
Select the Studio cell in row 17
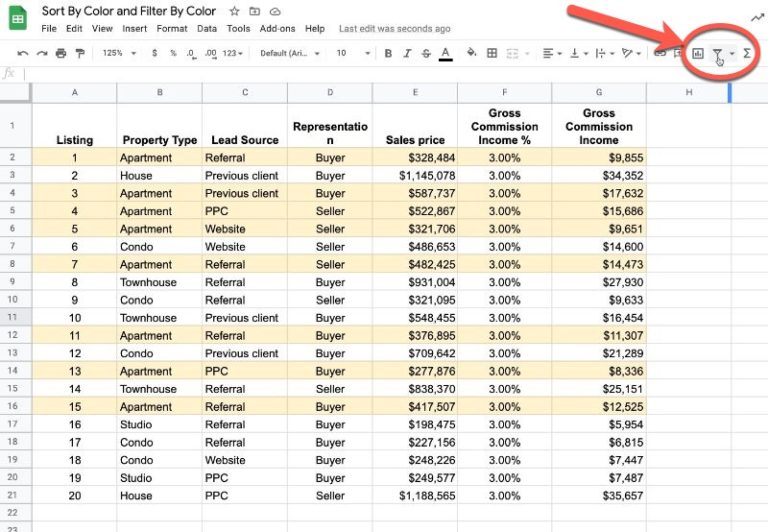[x=159, y=424]
